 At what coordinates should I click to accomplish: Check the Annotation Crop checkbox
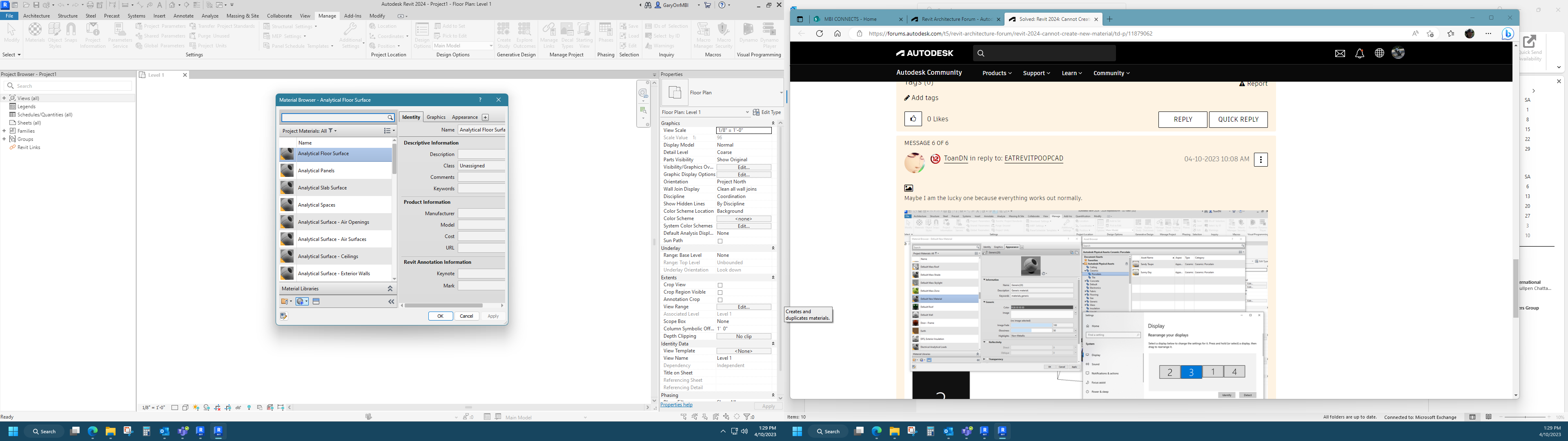coord(720,300)
